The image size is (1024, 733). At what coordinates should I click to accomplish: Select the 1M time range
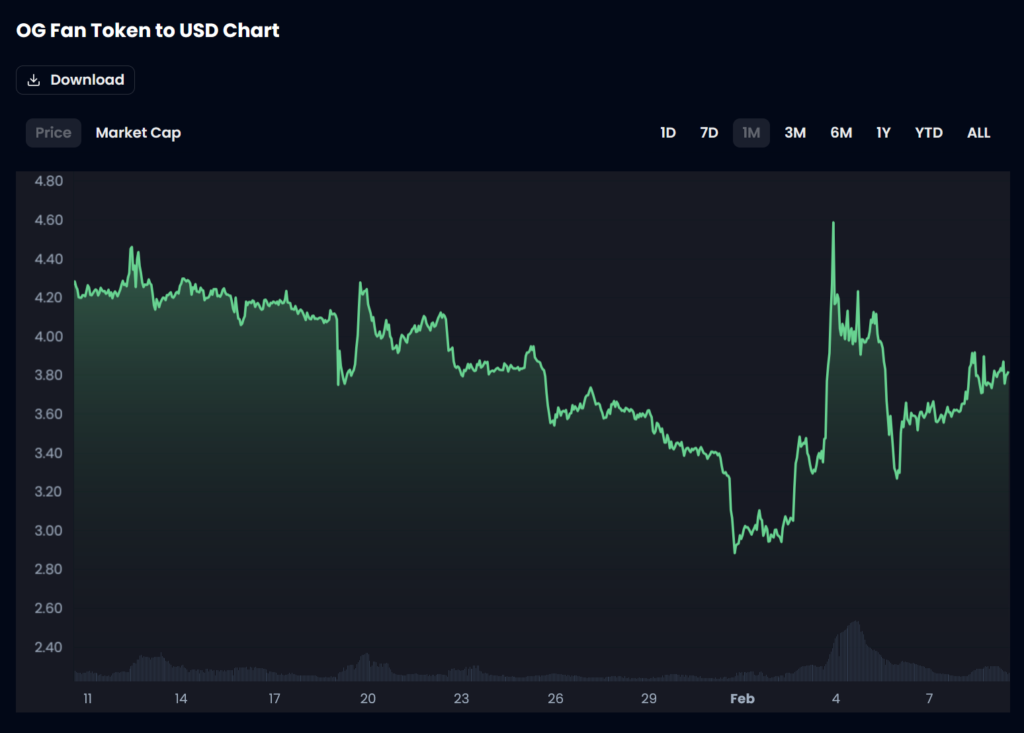click(x=751, y=133)
